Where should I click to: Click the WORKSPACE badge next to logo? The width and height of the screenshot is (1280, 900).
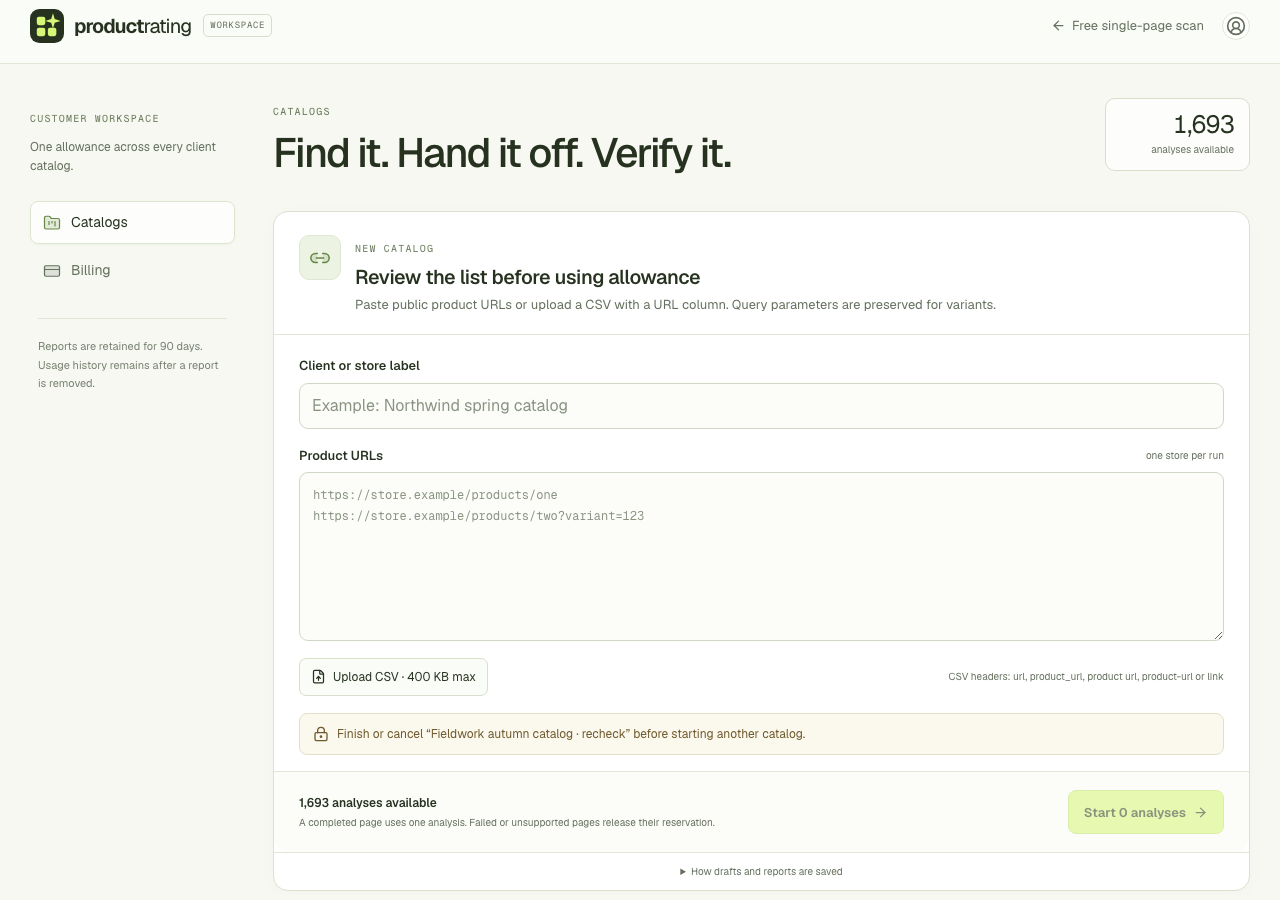237,25
